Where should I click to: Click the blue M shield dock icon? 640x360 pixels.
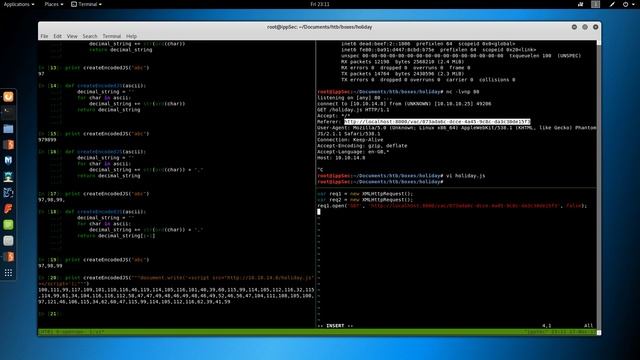pyautogui.click(x=8, y=160)
